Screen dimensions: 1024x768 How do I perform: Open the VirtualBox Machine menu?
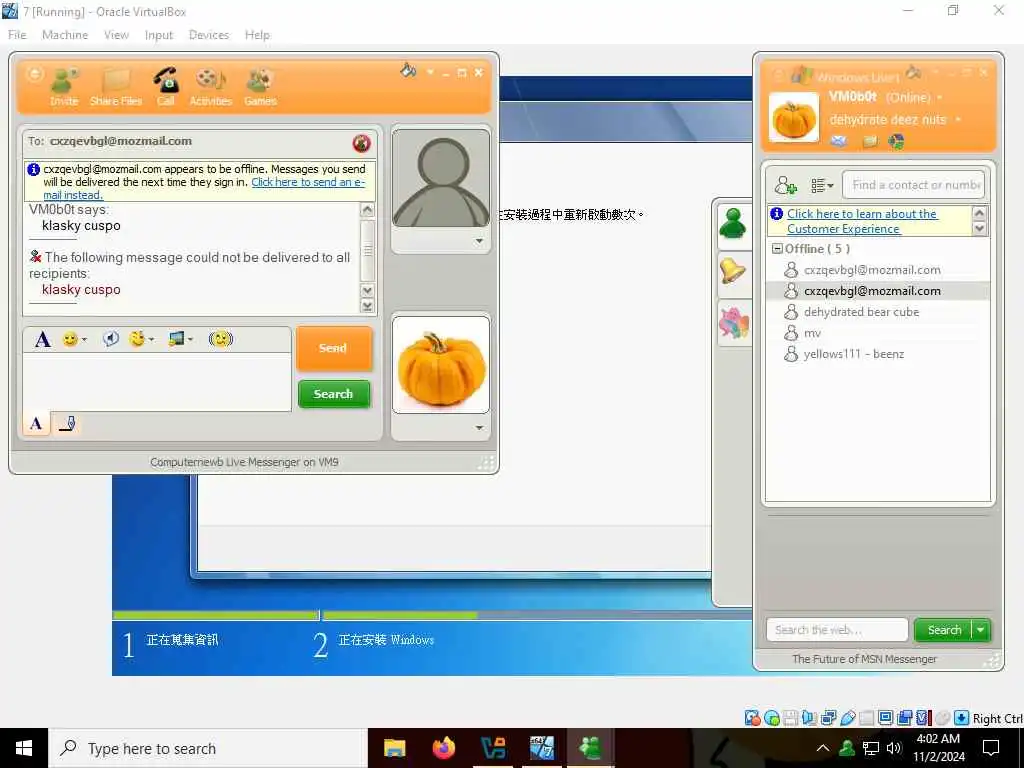coord(65,35)
